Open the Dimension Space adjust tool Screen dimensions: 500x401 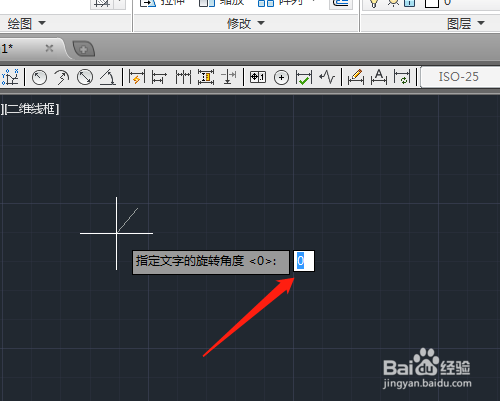pyautogui.click(x=206, y=77)
